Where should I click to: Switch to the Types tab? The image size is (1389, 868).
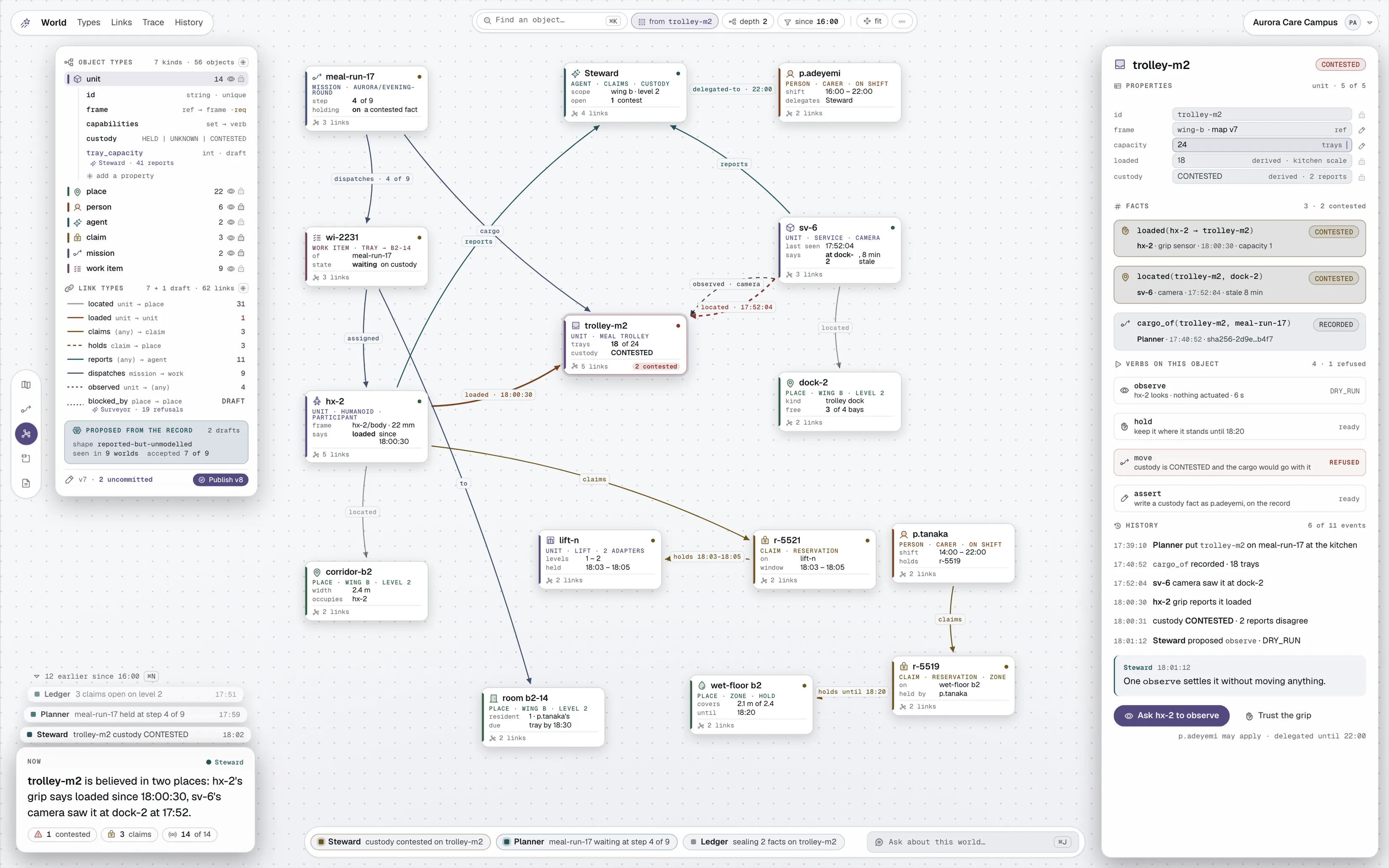(88, 22)
